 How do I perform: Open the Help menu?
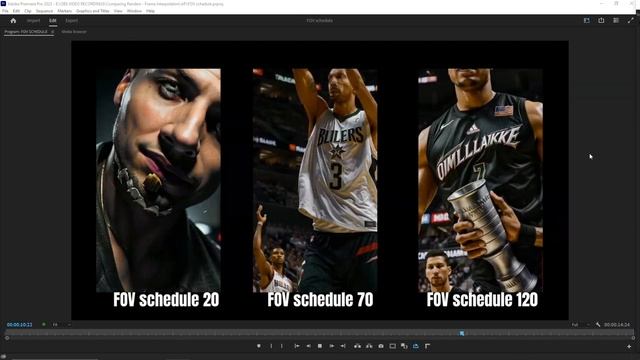pyautogui.click(x=150, y=11)
